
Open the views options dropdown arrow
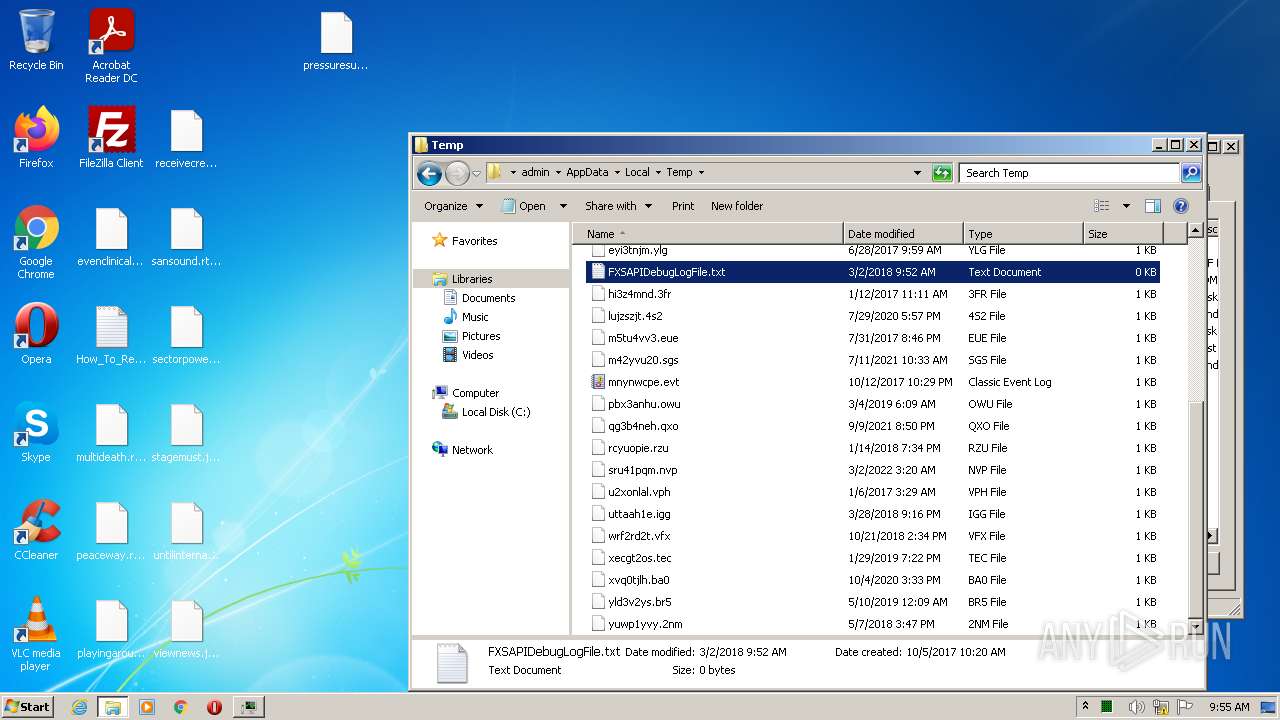[1126, 206]
